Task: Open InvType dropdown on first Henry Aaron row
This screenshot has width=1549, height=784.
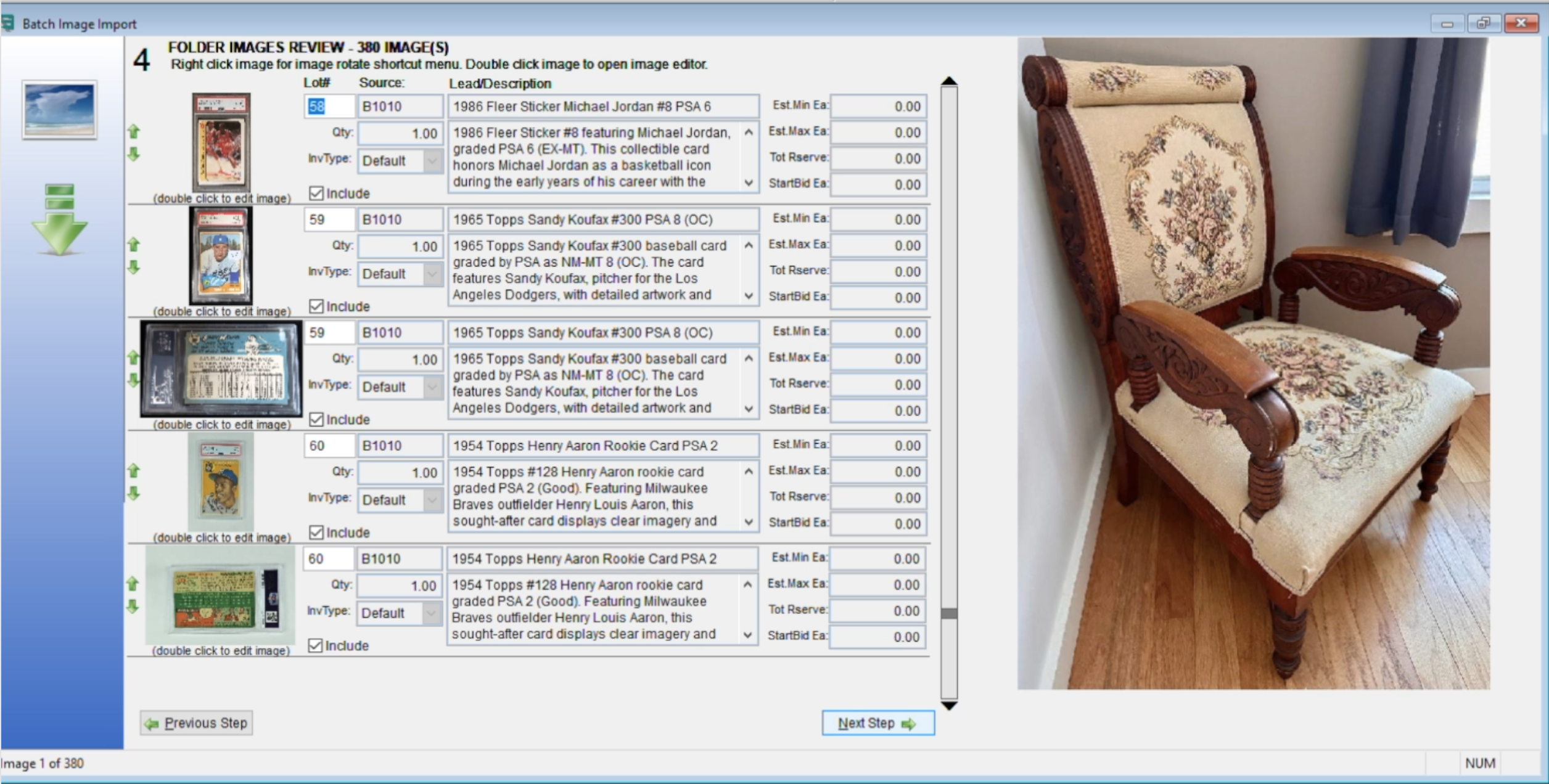Action: pos(432,500)
